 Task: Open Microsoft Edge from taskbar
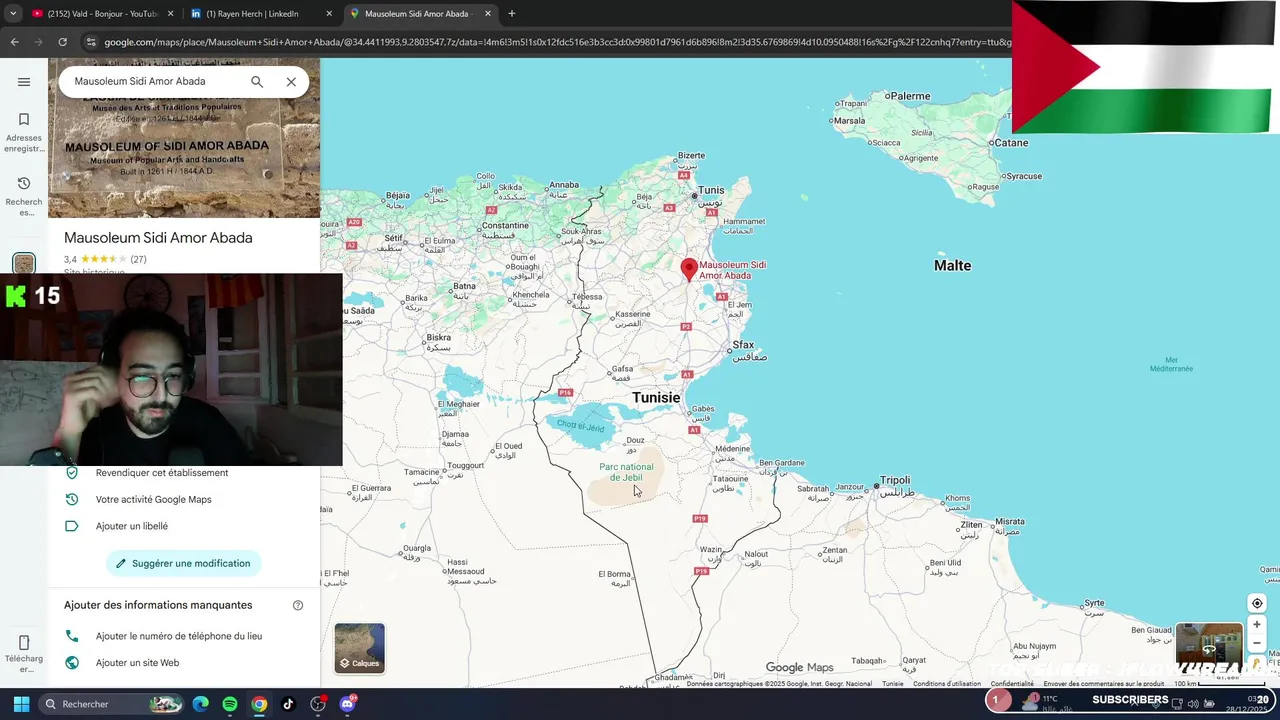(201, 704)
